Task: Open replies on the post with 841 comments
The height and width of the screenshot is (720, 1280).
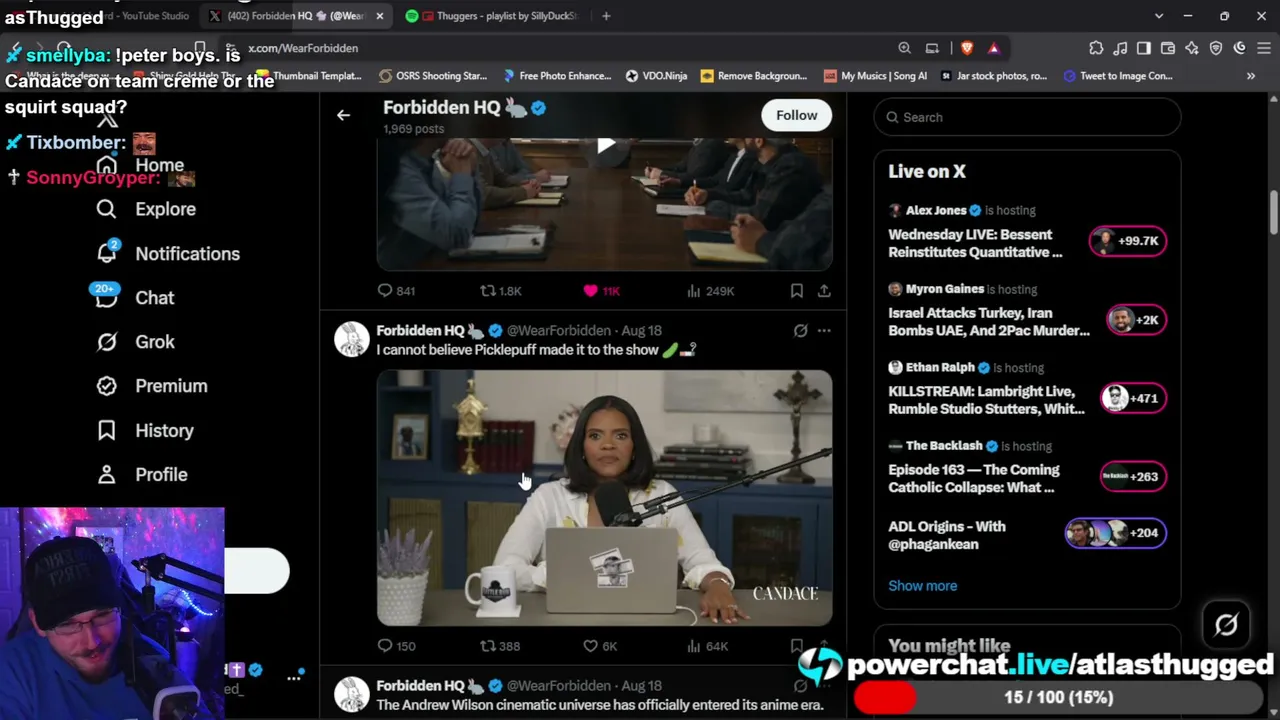Action: pyautogui.click(x=396, y=291)
